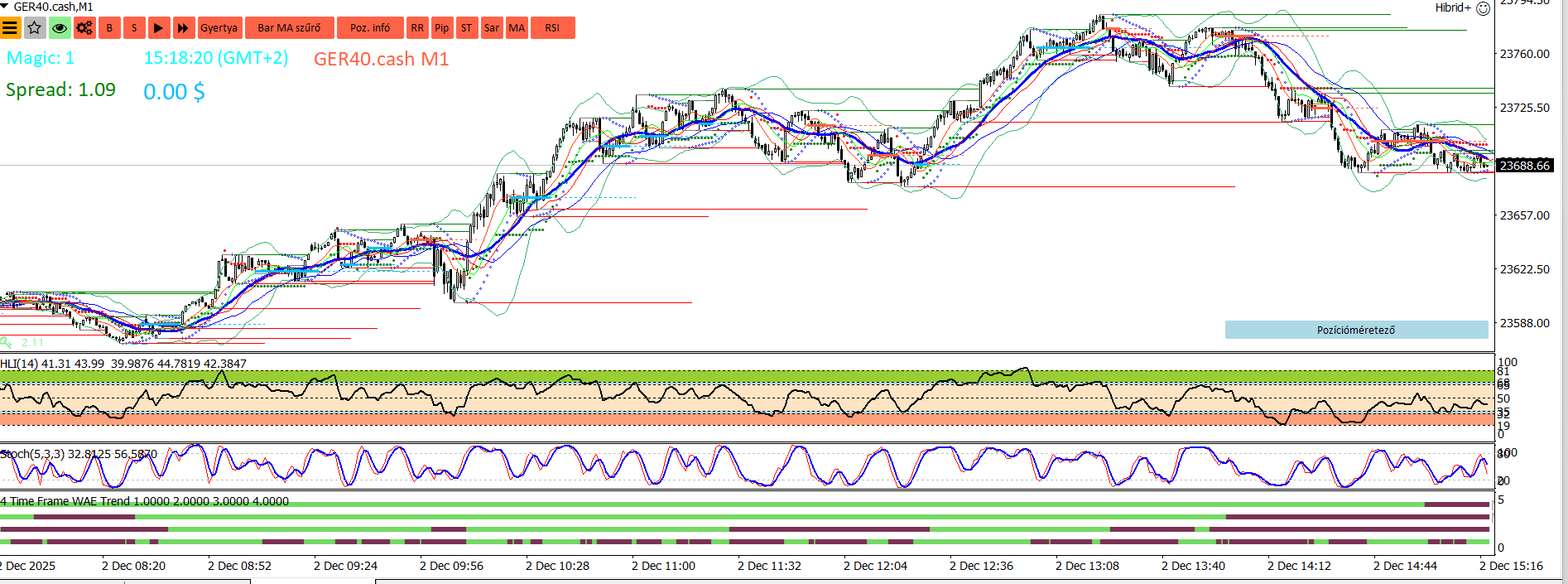Toggle the RSI indicator button
The width and height of the screenshot is (1568, 584).
tap(552, 28)
